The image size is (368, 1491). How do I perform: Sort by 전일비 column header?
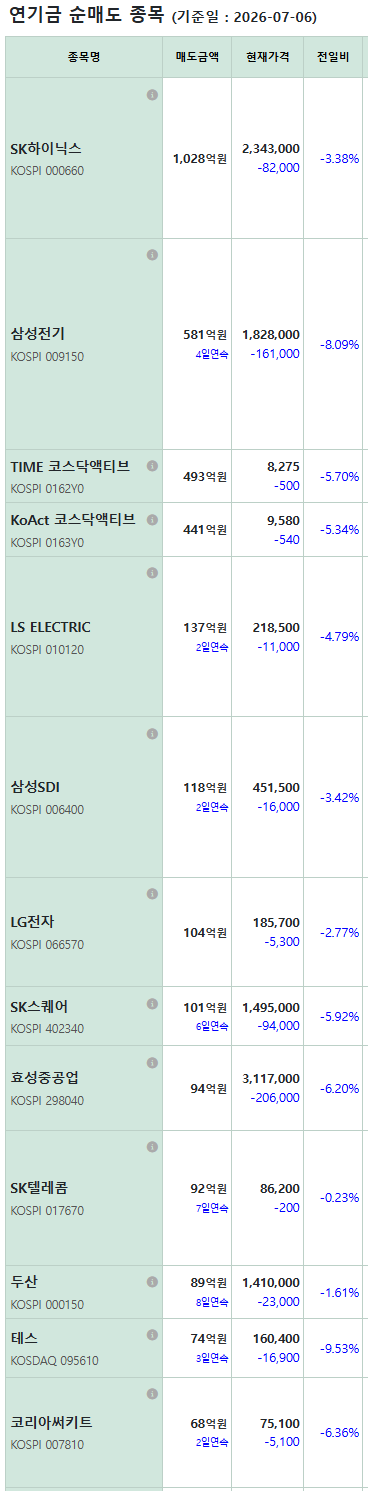pyautogui.click(x=327, y=57)
